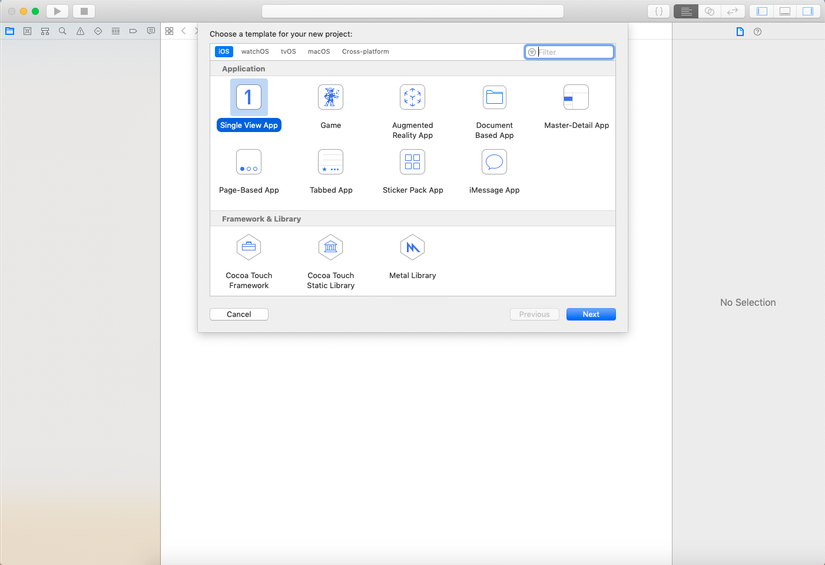825x565 pixels.
Task: Select the Single View App template
Action: 248,105
